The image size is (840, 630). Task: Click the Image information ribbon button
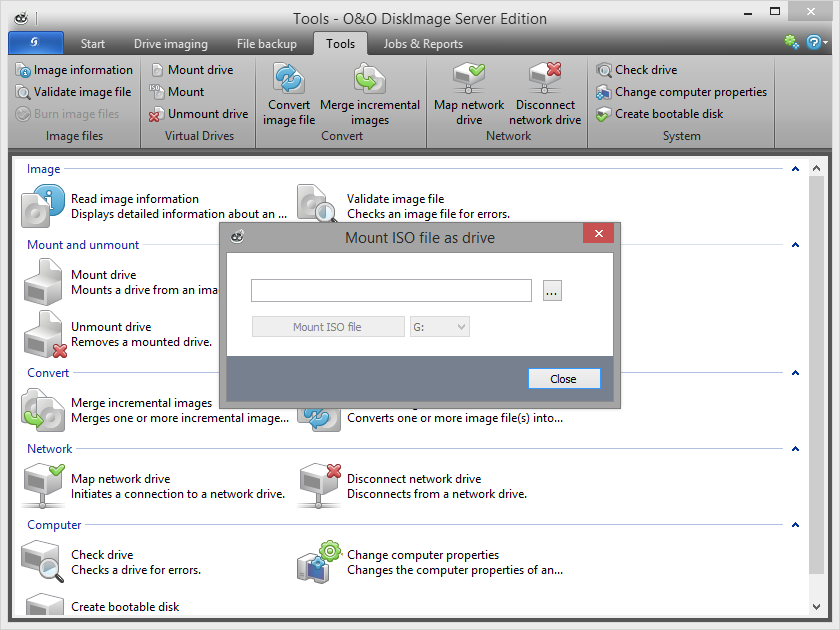pos(74,70)
